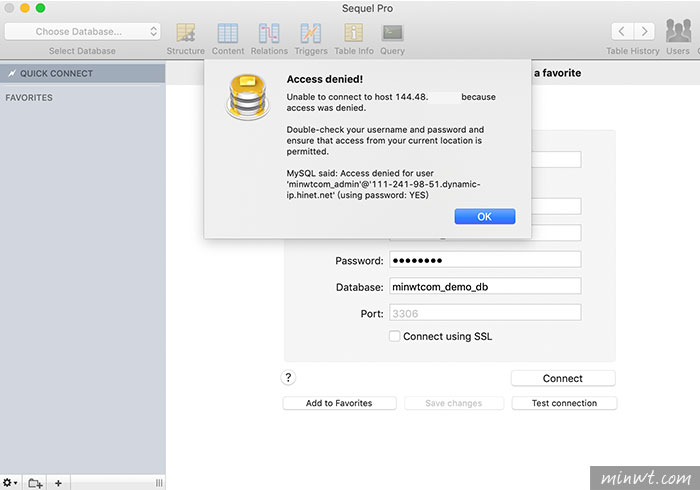
Task: Click the Access denied! heading text
Action: tap(325, 79)
